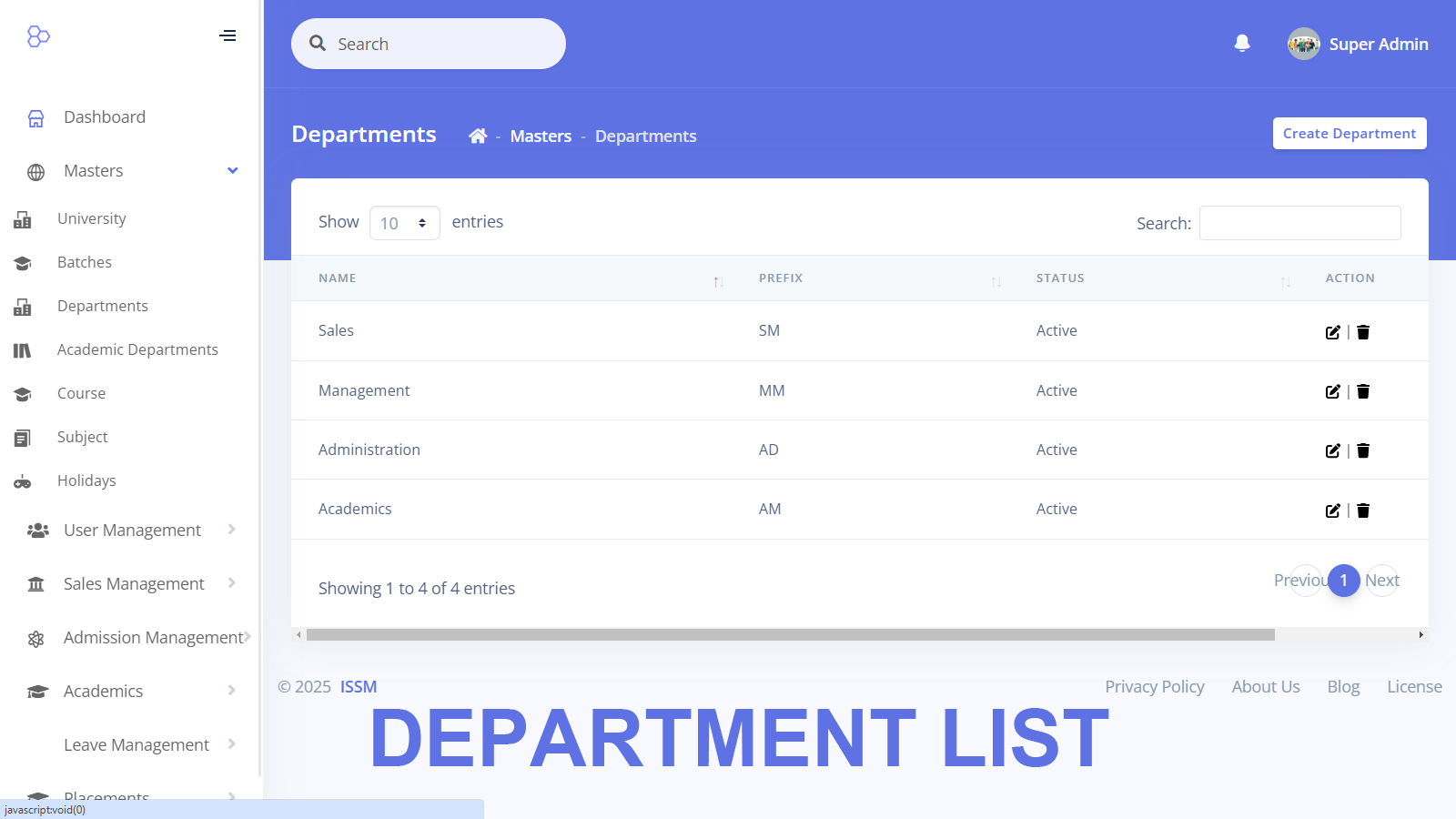Click the edit icon for Administration row
Screen dimensions: 1456x819
1332,450
